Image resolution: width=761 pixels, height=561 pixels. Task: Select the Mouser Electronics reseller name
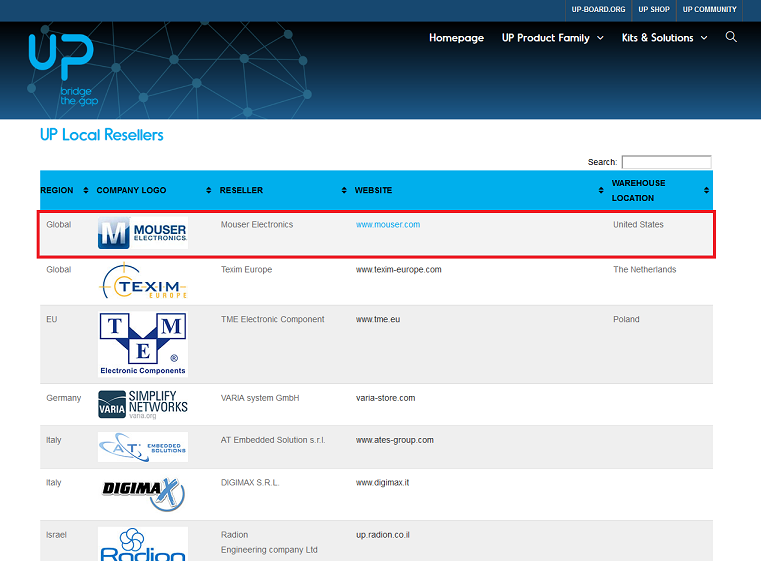click(x=257, y=225)
